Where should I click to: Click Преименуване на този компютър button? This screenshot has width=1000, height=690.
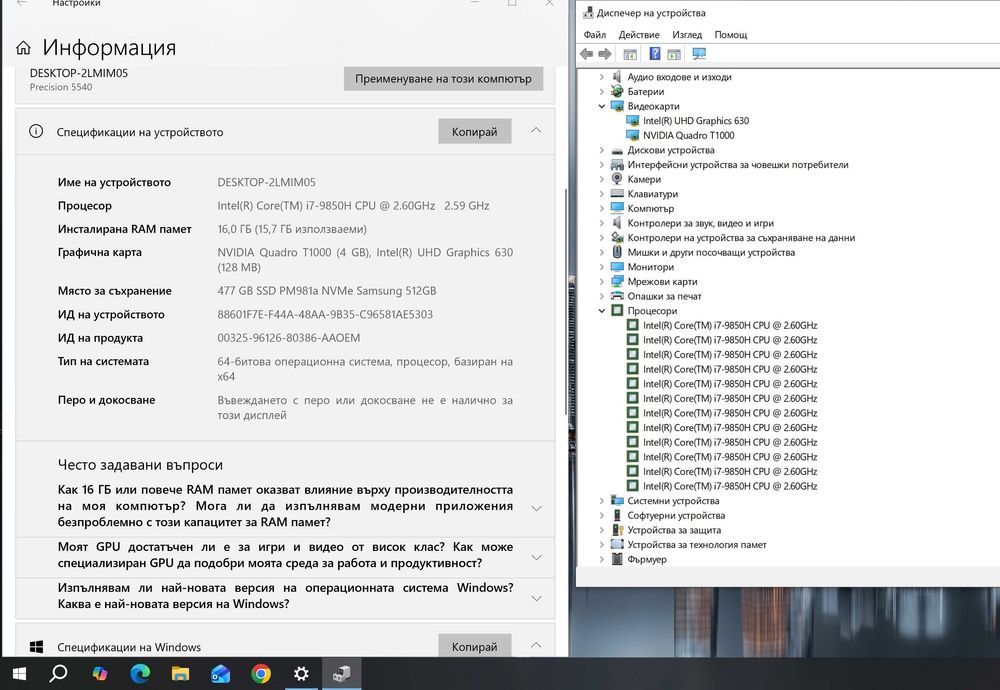[x=443, y=78]
